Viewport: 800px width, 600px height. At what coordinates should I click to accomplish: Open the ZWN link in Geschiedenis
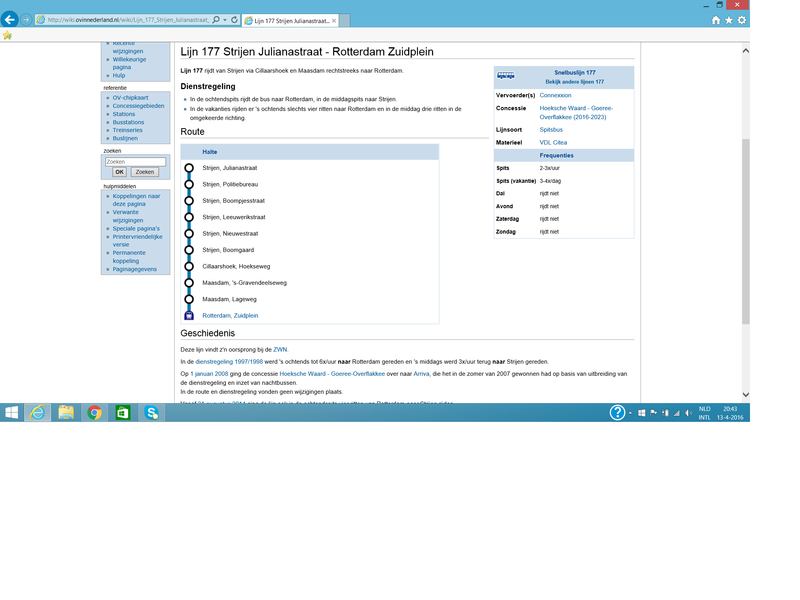pyautogui.click(x=280, y=349)
